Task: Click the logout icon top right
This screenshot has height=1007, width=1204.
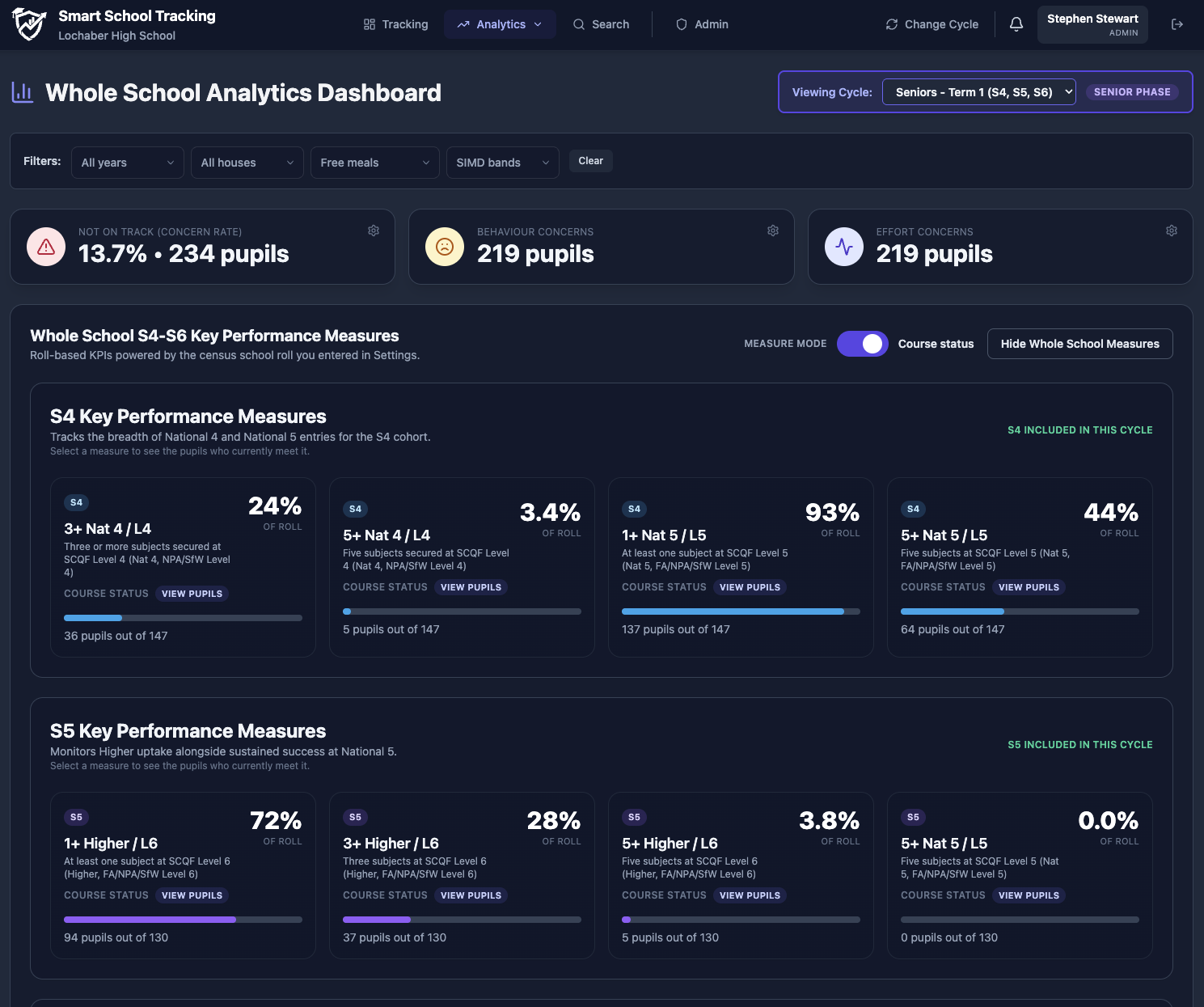Action: tap(1177, 24)
